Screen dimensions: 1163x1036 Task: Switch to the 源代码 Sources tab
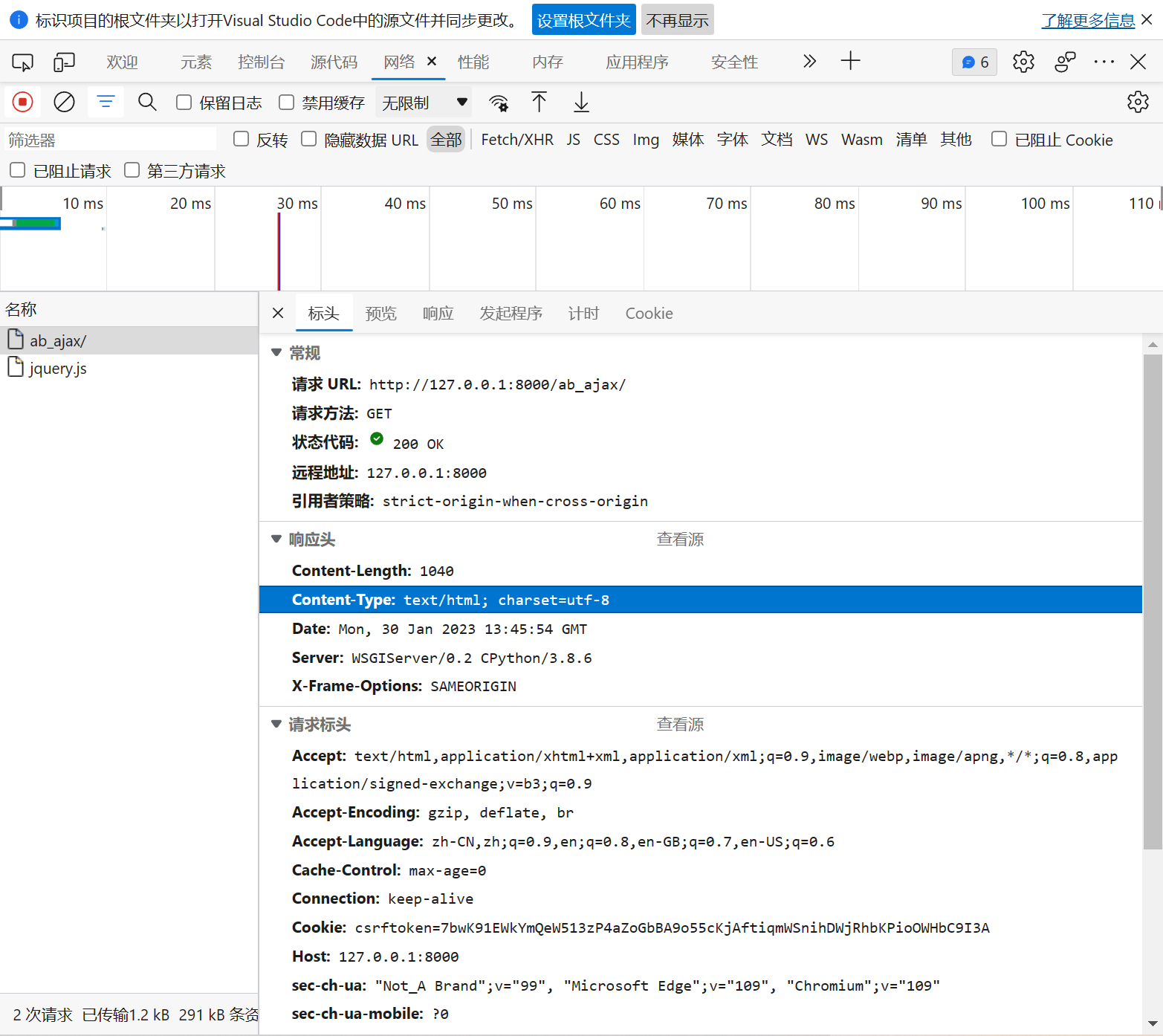coord(334,62)
